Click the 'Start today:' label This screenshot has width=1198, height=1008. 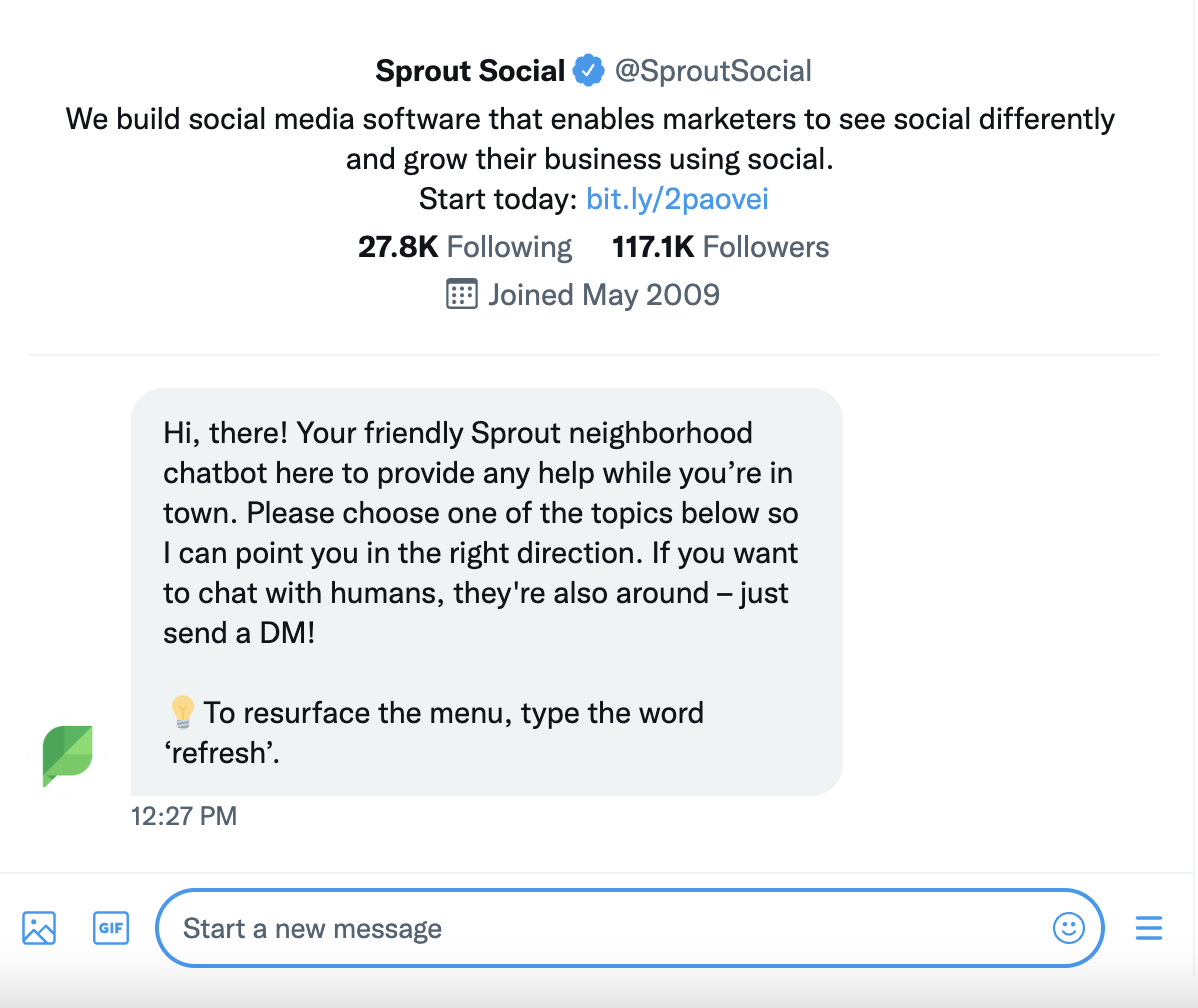[498, 199]
